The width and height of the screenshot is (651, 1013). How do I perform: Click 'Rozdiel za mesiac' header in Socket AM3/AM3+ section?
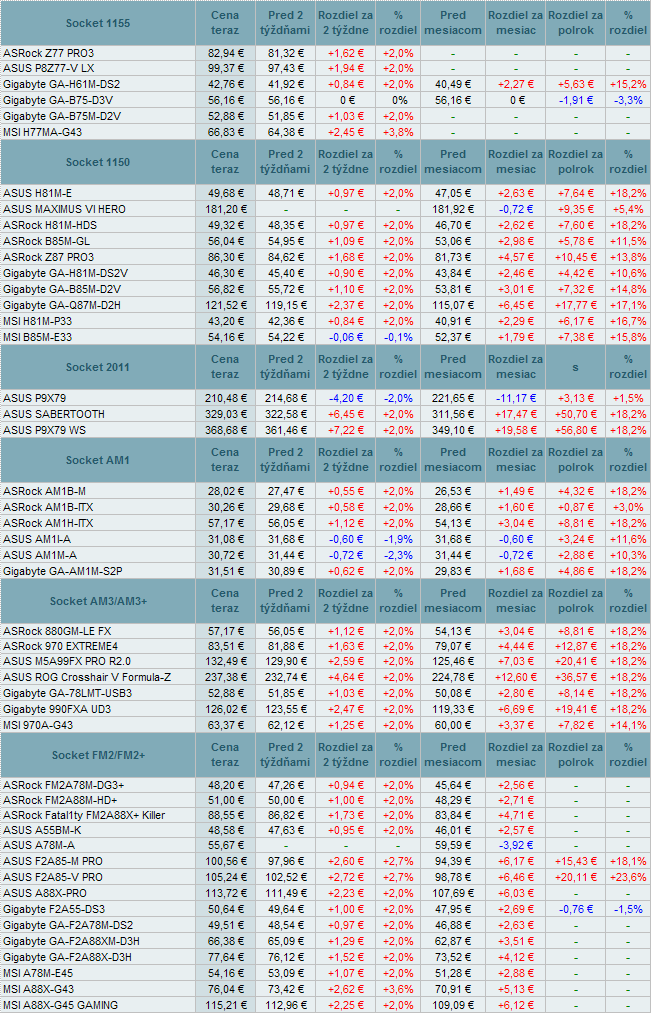tap(515, 601)
